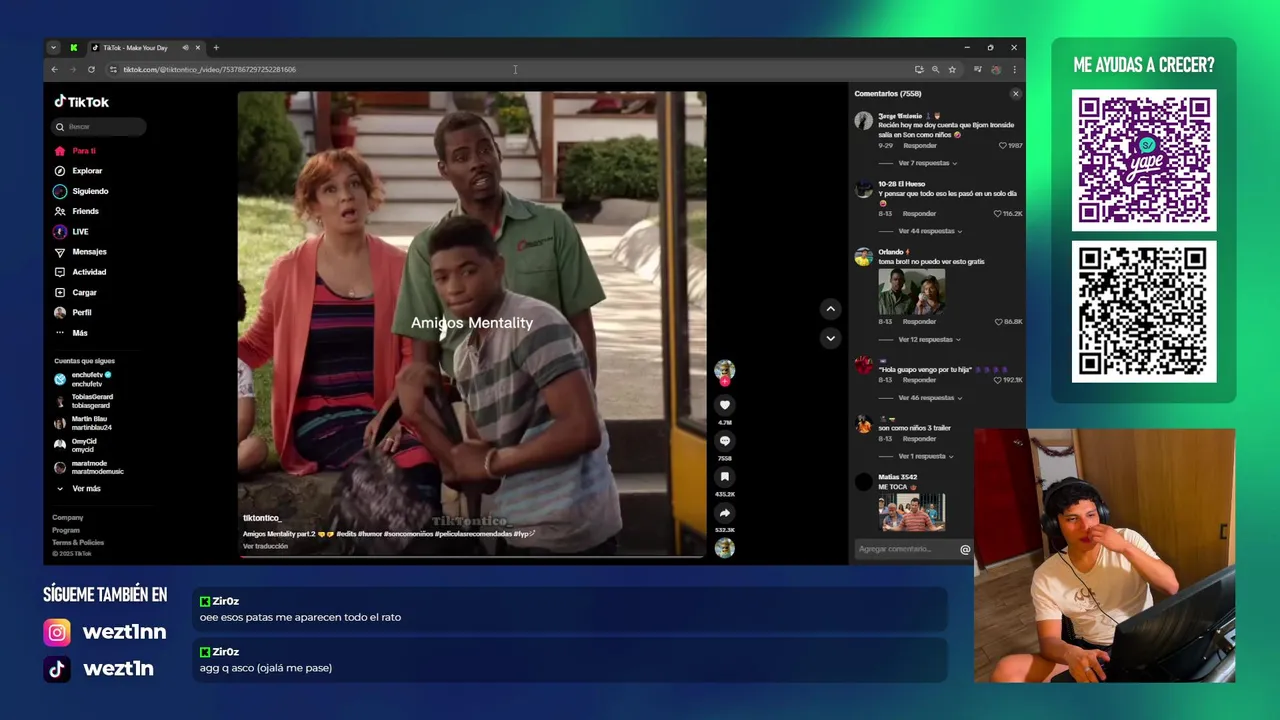Open the browser zoom magnifier icon
Viewport: 1280px width, 720px height.
(x=935, y=70)
